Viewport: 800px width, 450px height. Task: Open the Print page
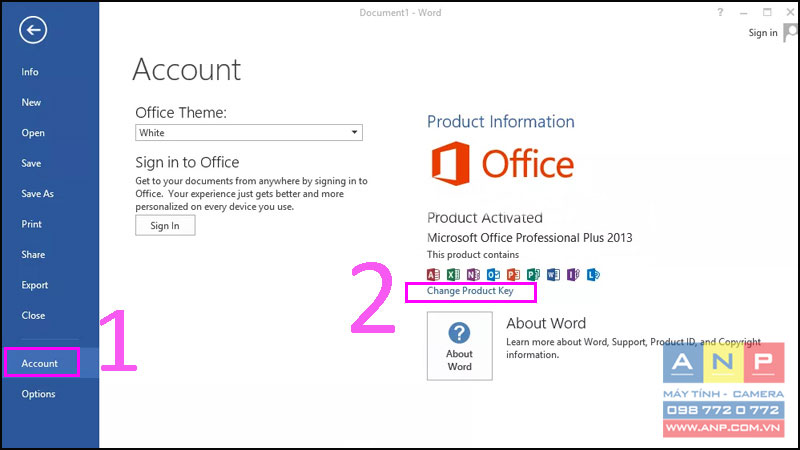coord(32,224)
